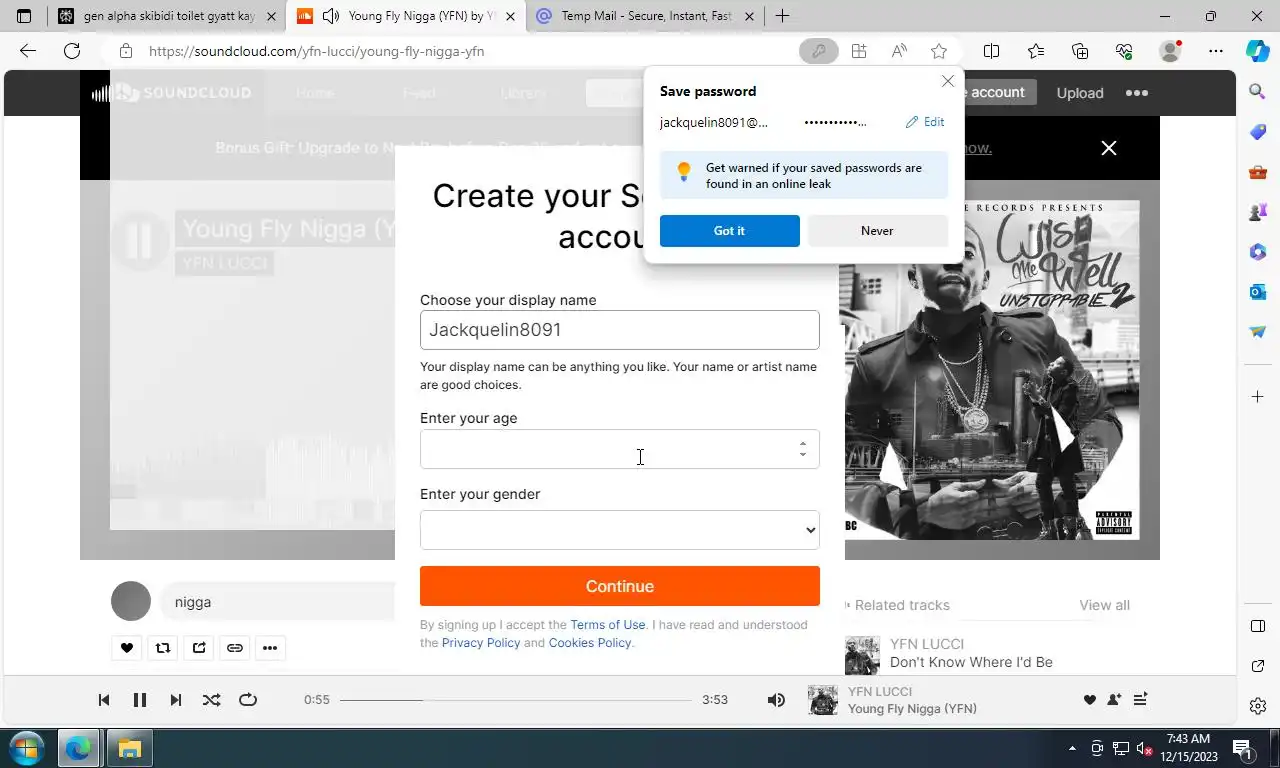Go back to previous page
The image size is (1280, 768).
(x=28, y=51)
